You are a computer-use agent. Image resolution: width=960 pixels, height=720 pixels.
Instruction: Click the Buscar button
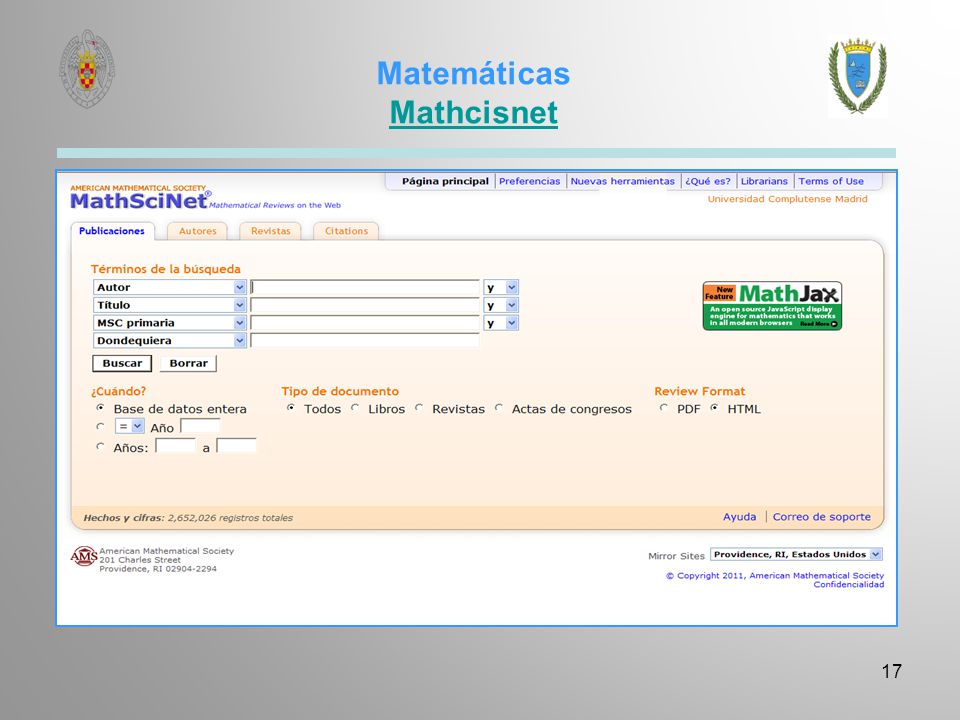(122, 363)
